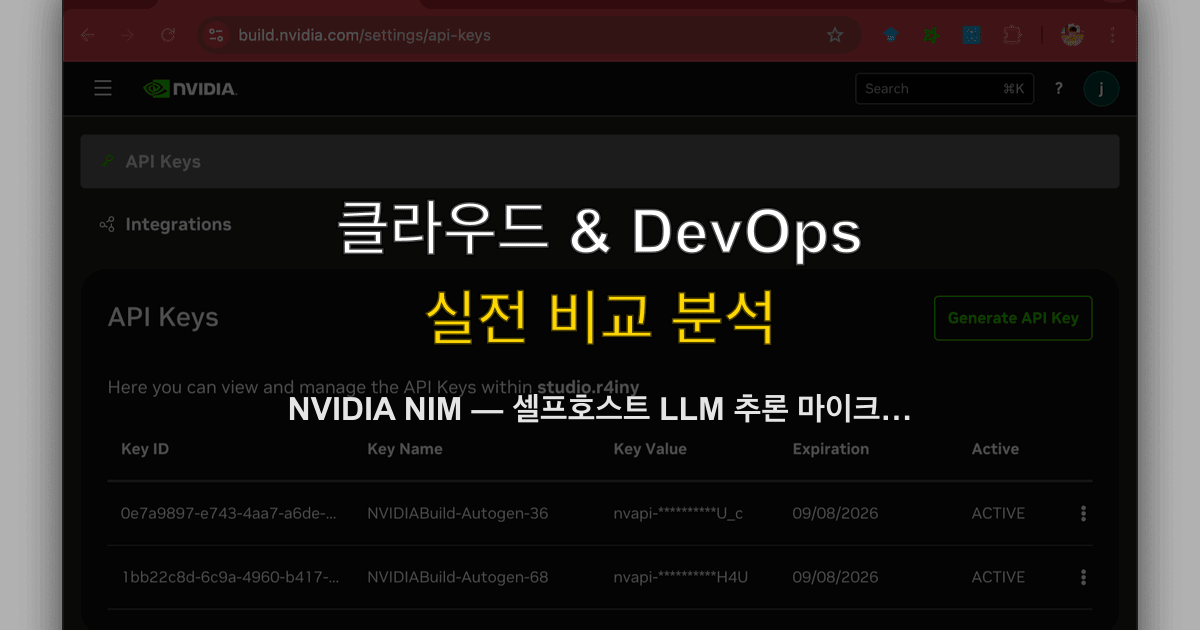
Task: Click the NVIDIA logo
Action: tap(190, 88)
